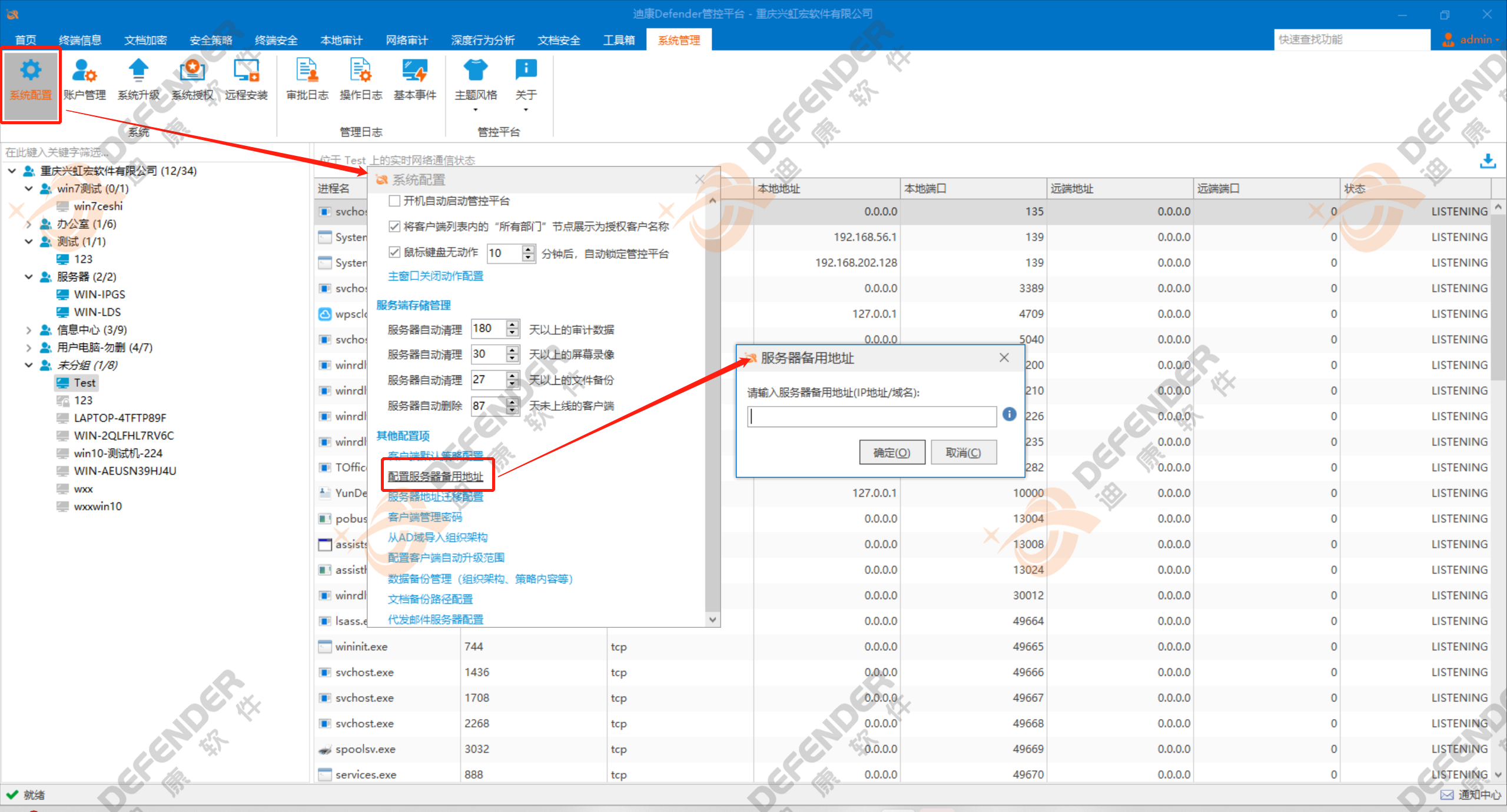Select win10-测试机-224 computer node
This screenshot has height=812, width=1507.
tap(109, 453)
